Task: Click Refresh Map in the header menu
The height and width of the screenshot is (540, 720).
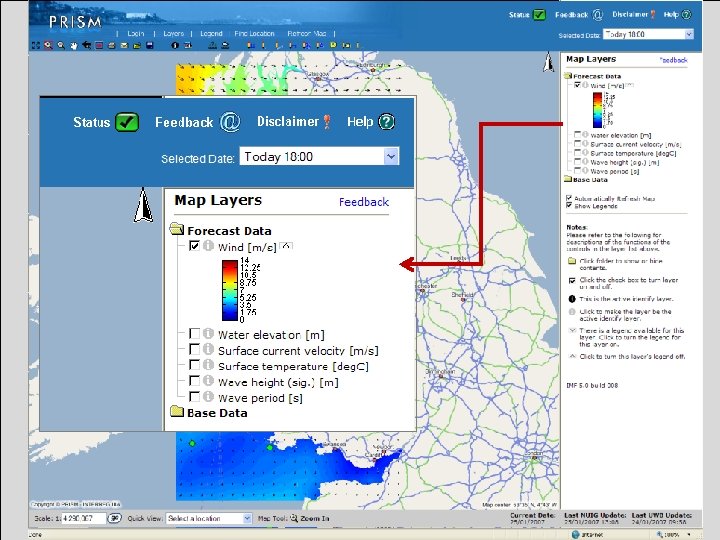Action: pyautogui.click(x=307, y=34)
